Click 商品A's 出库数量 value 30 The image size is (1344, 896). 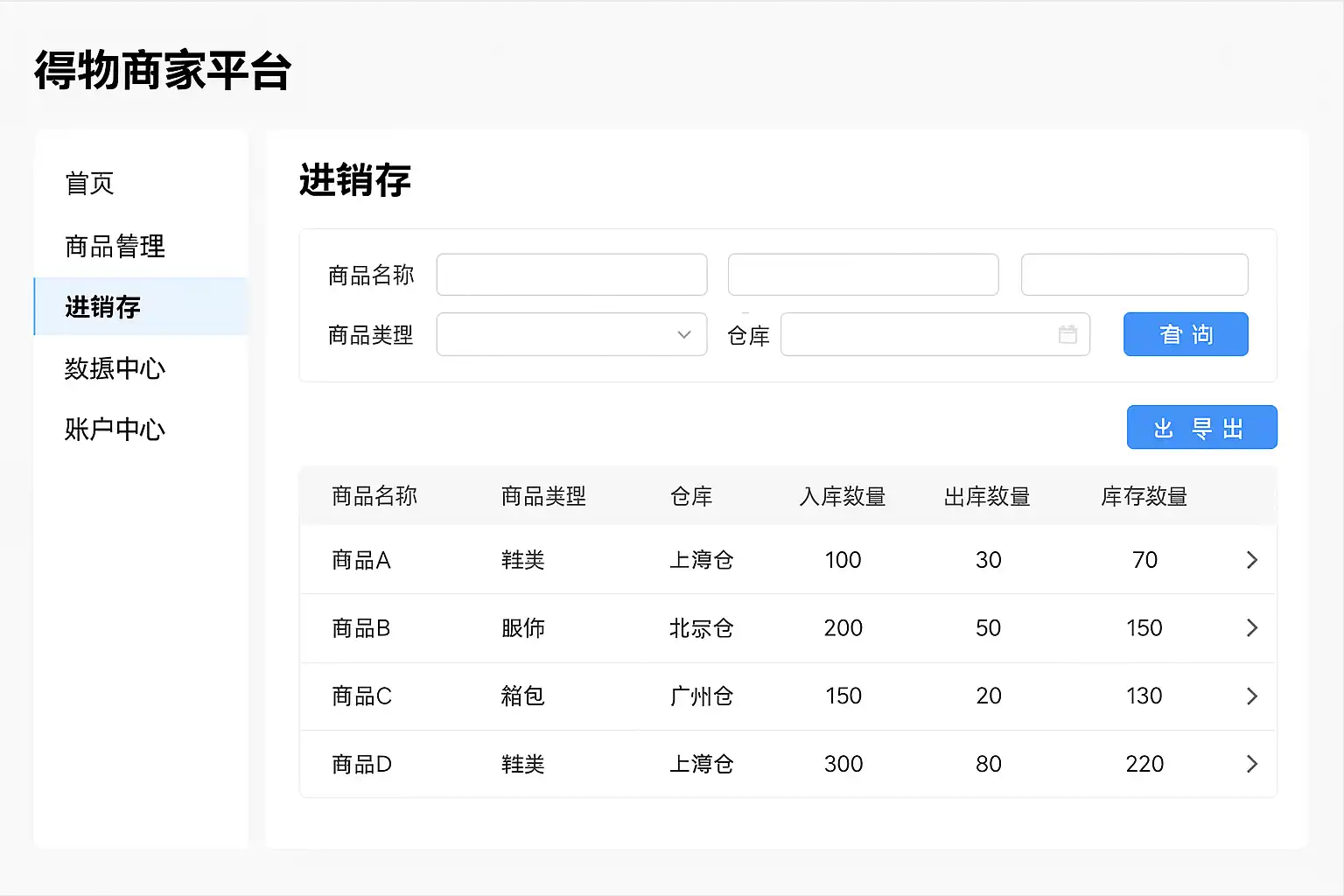tap(989, 560)
